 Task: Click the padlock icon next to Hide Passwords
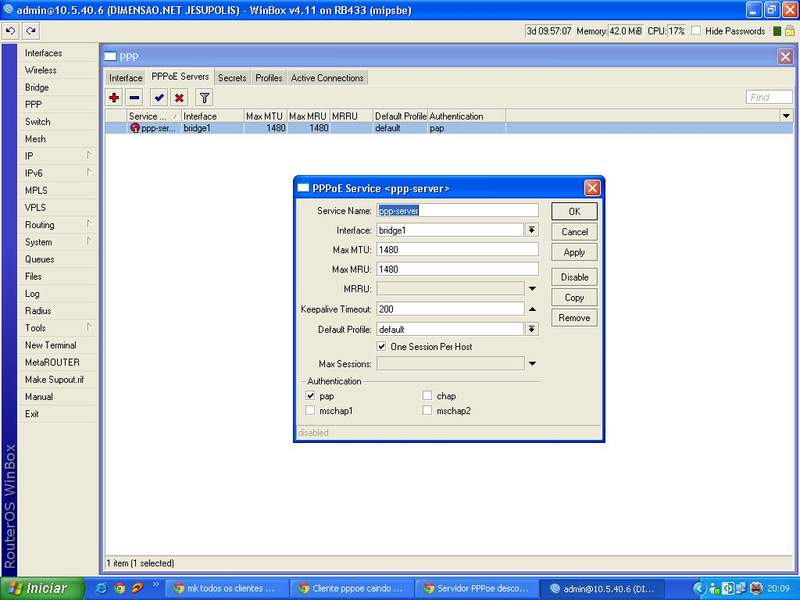tap(789, 31)
